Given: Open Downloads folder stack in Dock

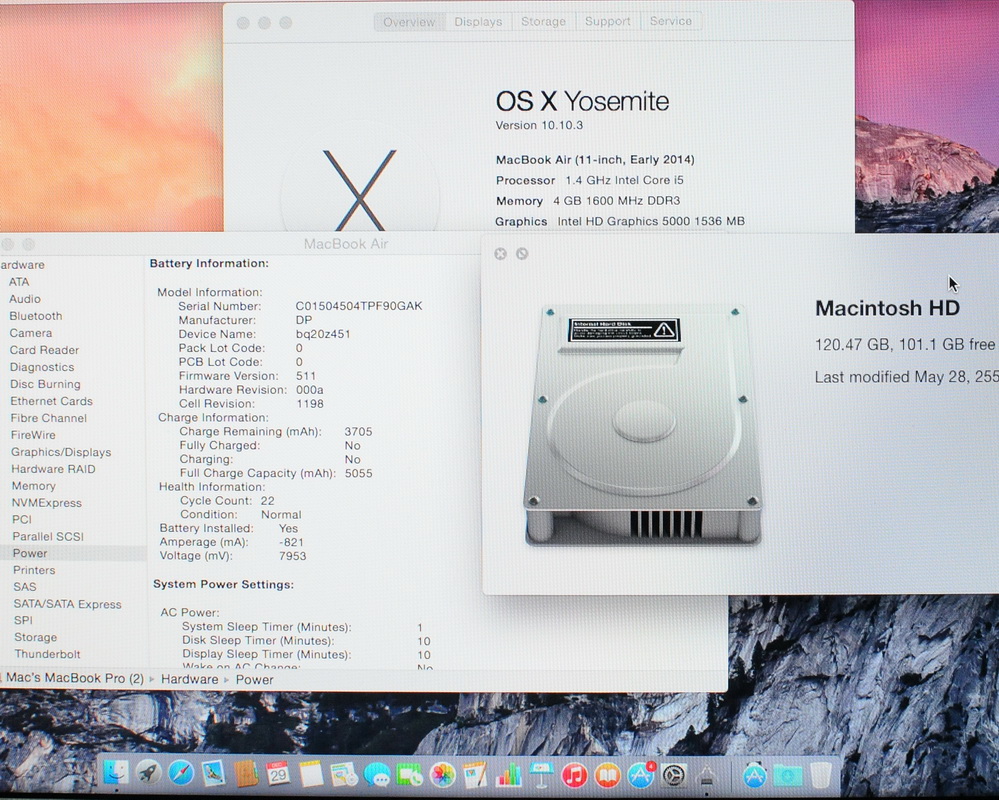Looking at the screenshot, I should pyautogui.click(x=787, y=775).
